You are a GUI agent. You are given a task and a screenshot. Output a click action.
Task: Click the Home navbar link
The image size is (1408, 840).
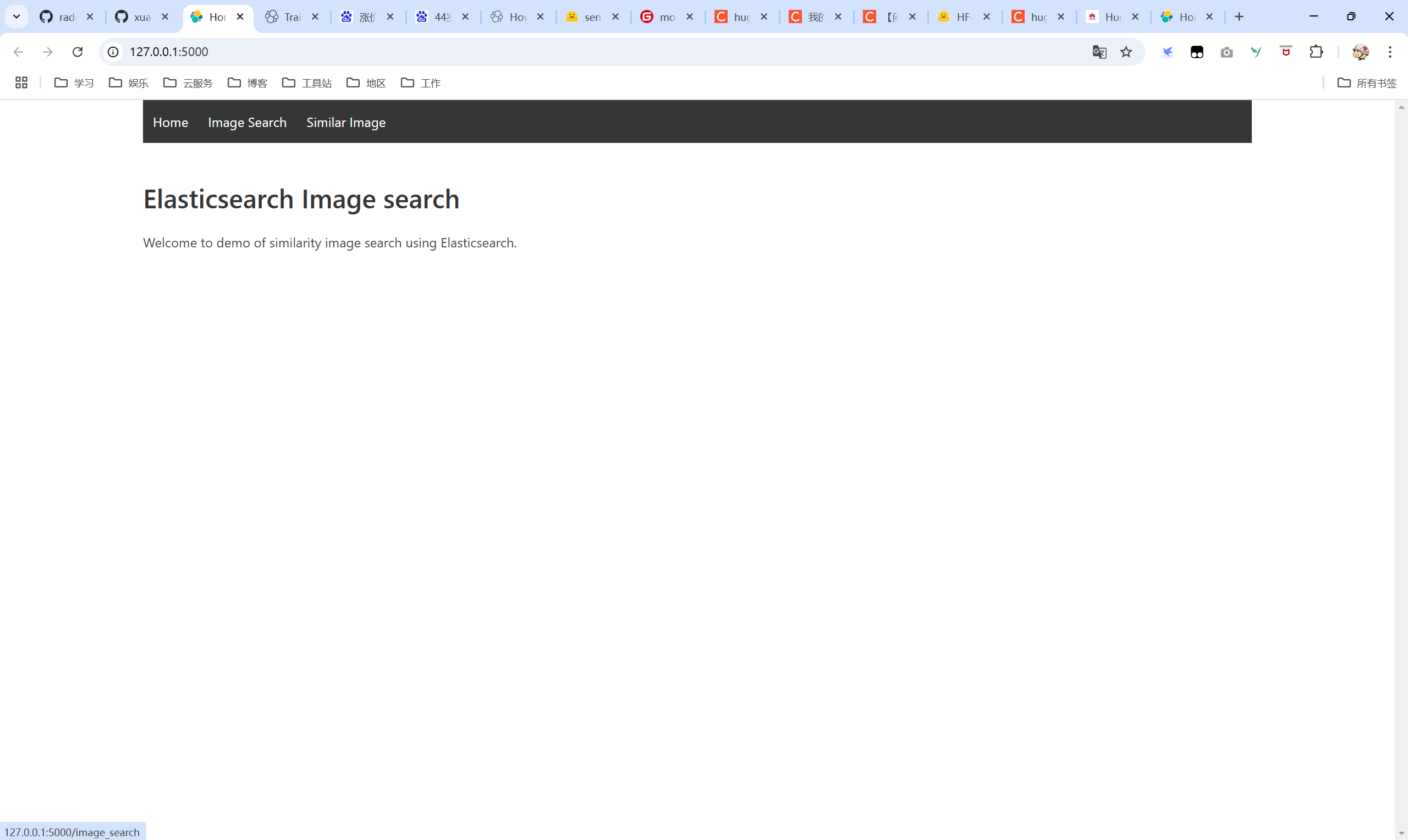(170, 122)
